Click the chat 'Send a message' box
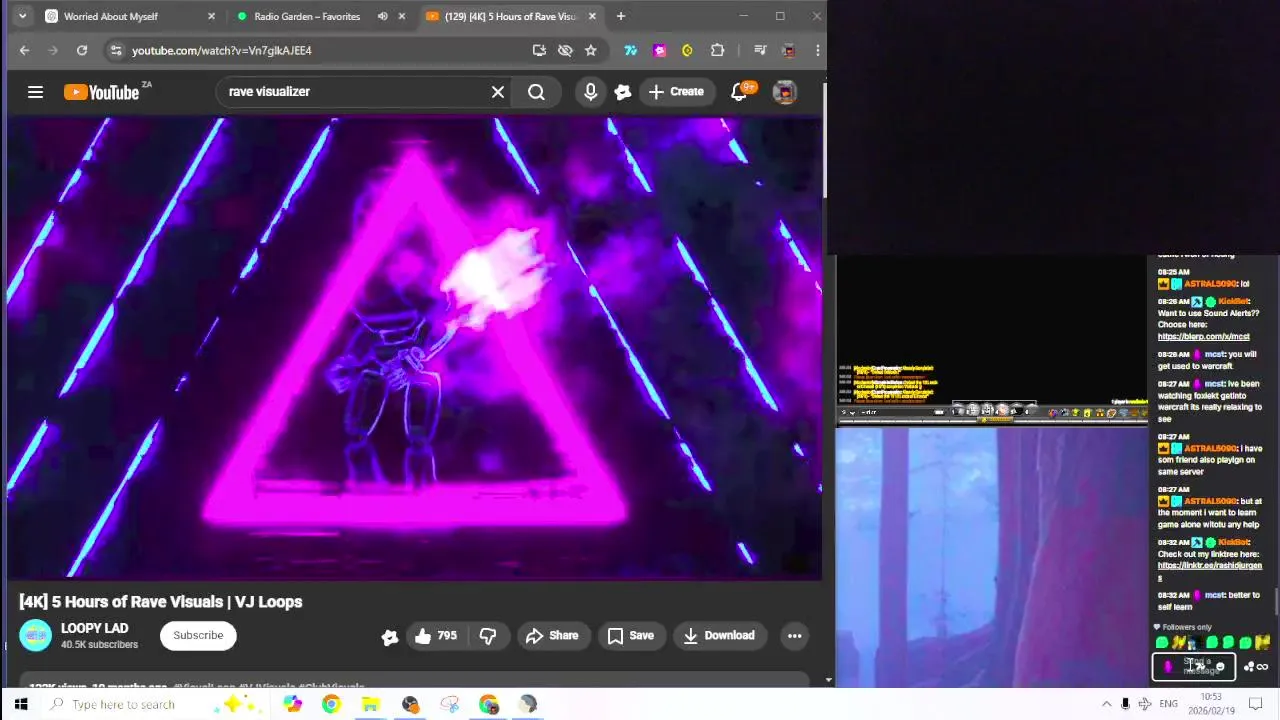Image resolution: width=1280 pixels, height=720 pixels. tap(1195, 667)
